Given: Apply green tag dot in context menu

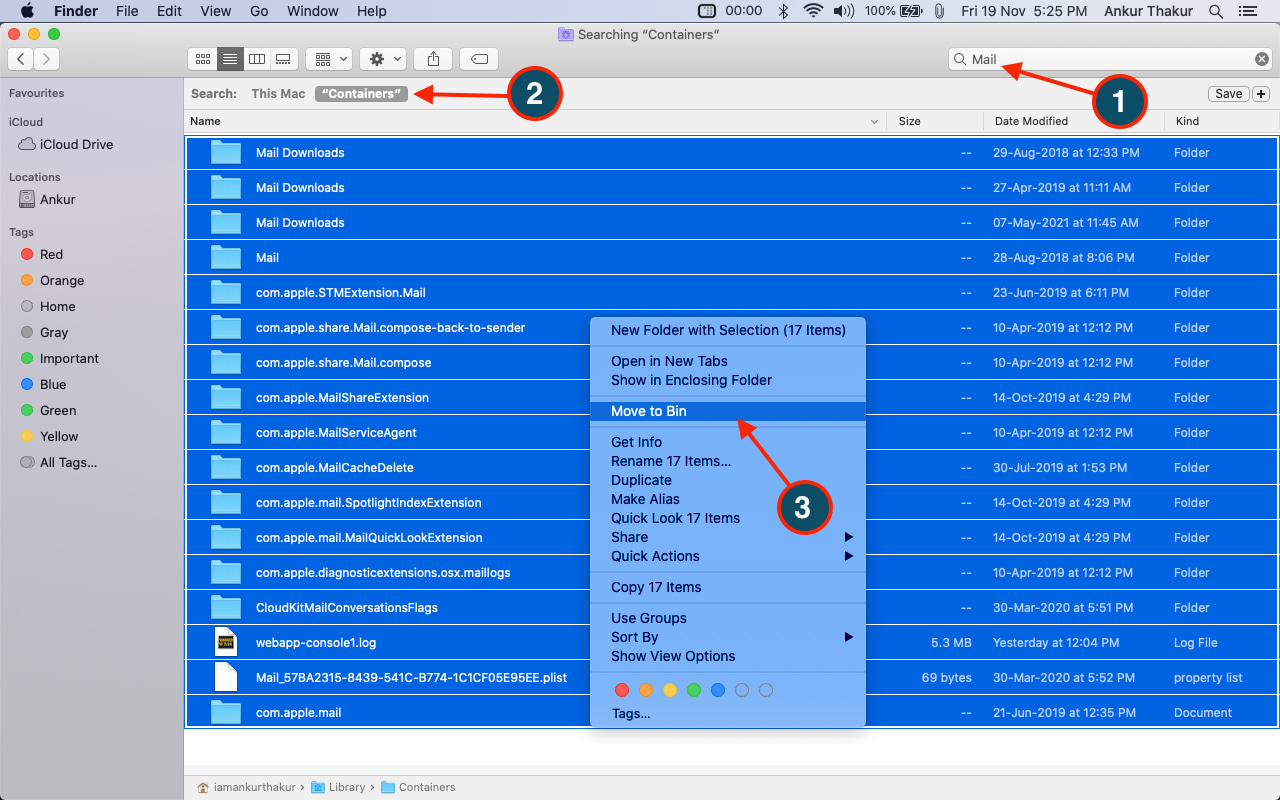Looking at the screenshot, I should [x=694, y=690].
